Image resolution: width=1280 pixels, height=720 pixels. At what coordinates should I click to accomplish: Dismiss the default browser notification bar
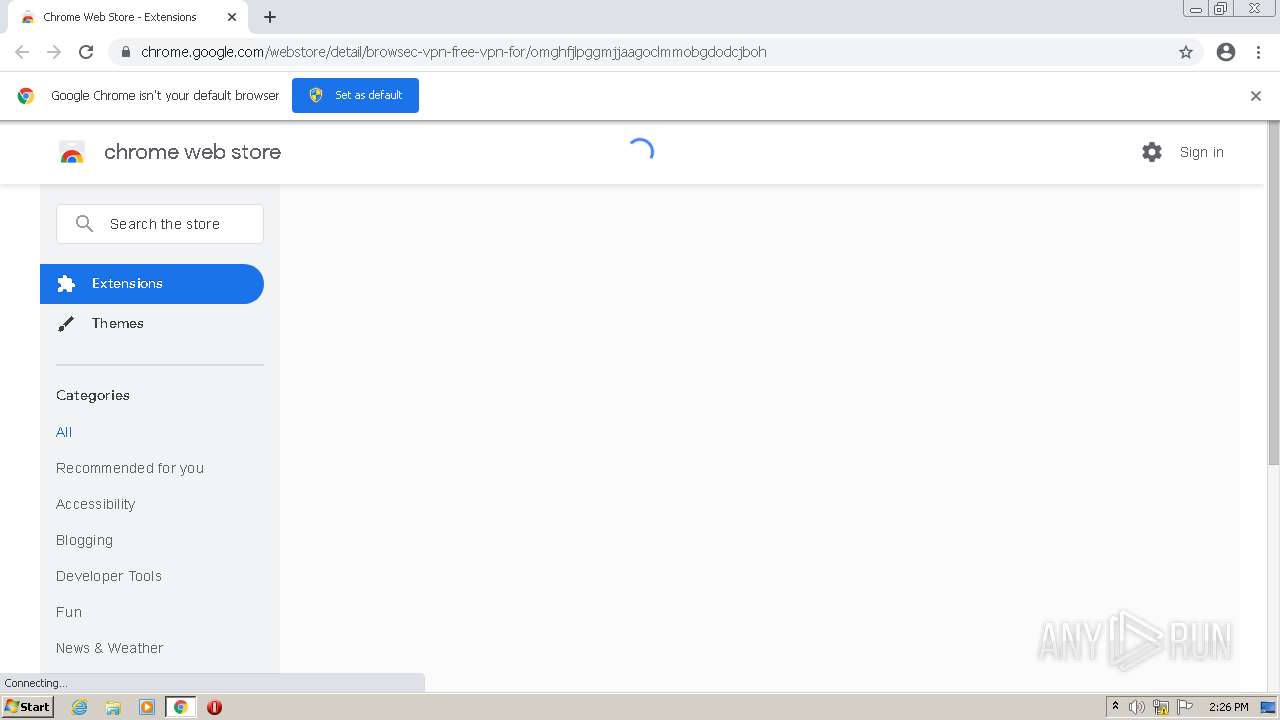[1256, 96]
